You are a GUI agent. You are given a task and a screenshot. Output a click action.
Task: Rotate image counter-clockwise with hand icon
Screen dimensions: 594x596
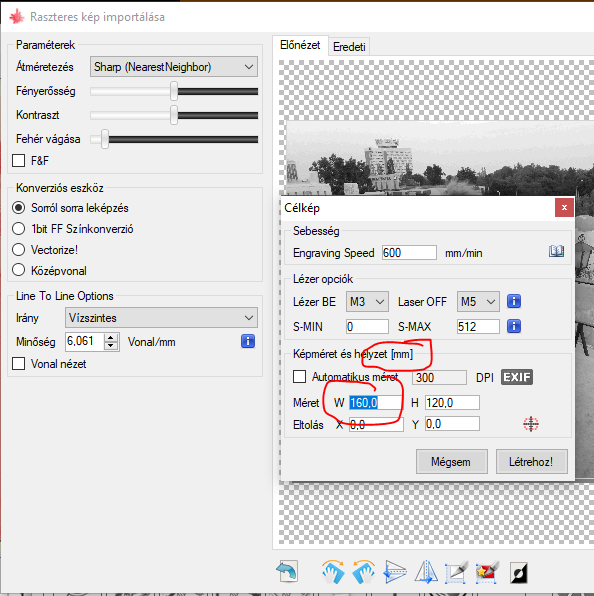364,571
